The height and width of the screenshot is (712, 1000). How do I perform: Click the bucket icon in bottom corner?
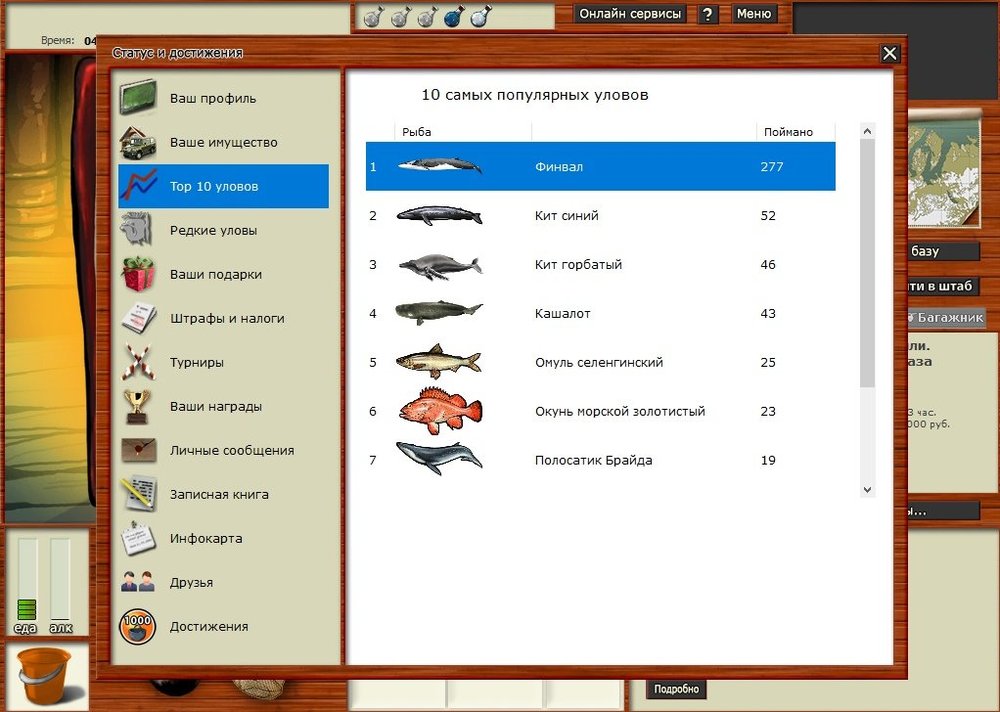click(44, 676)
